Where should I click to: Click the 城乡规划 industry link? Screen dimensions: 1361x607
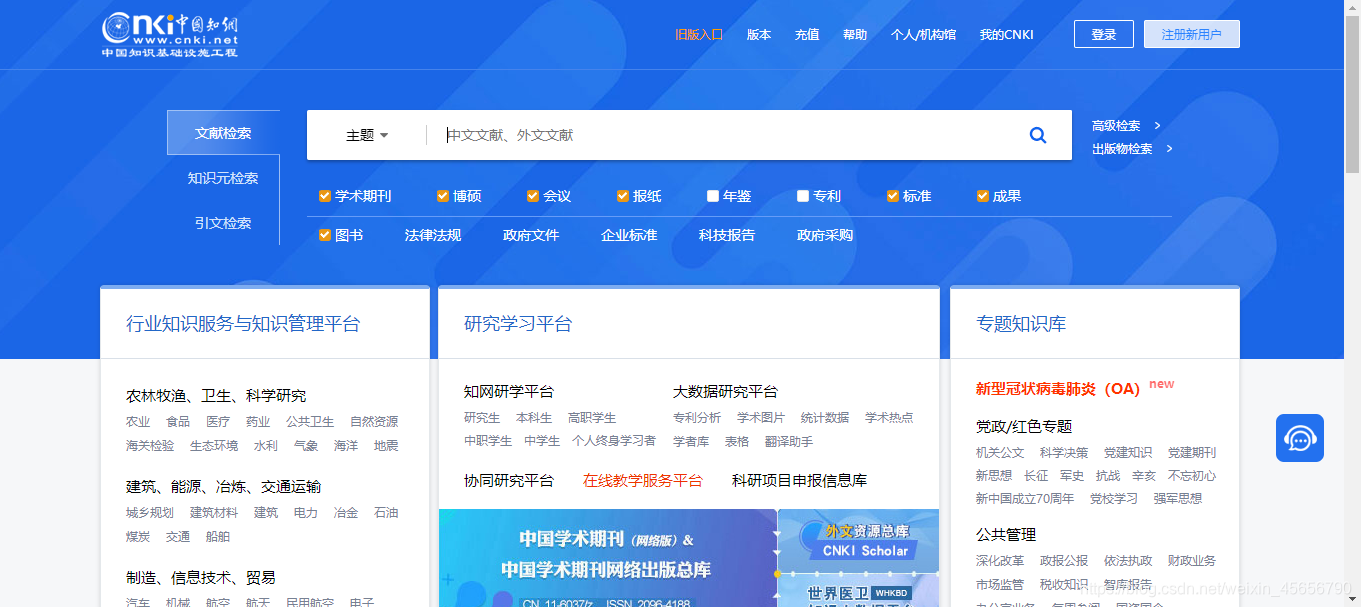point(150,512)
